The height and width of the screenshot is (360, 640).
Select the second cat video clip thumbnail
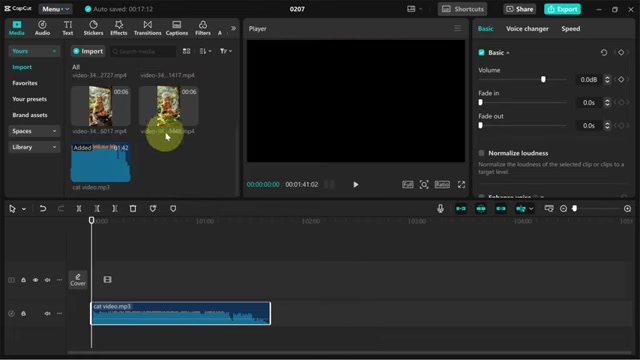click(x=169, y=106)
